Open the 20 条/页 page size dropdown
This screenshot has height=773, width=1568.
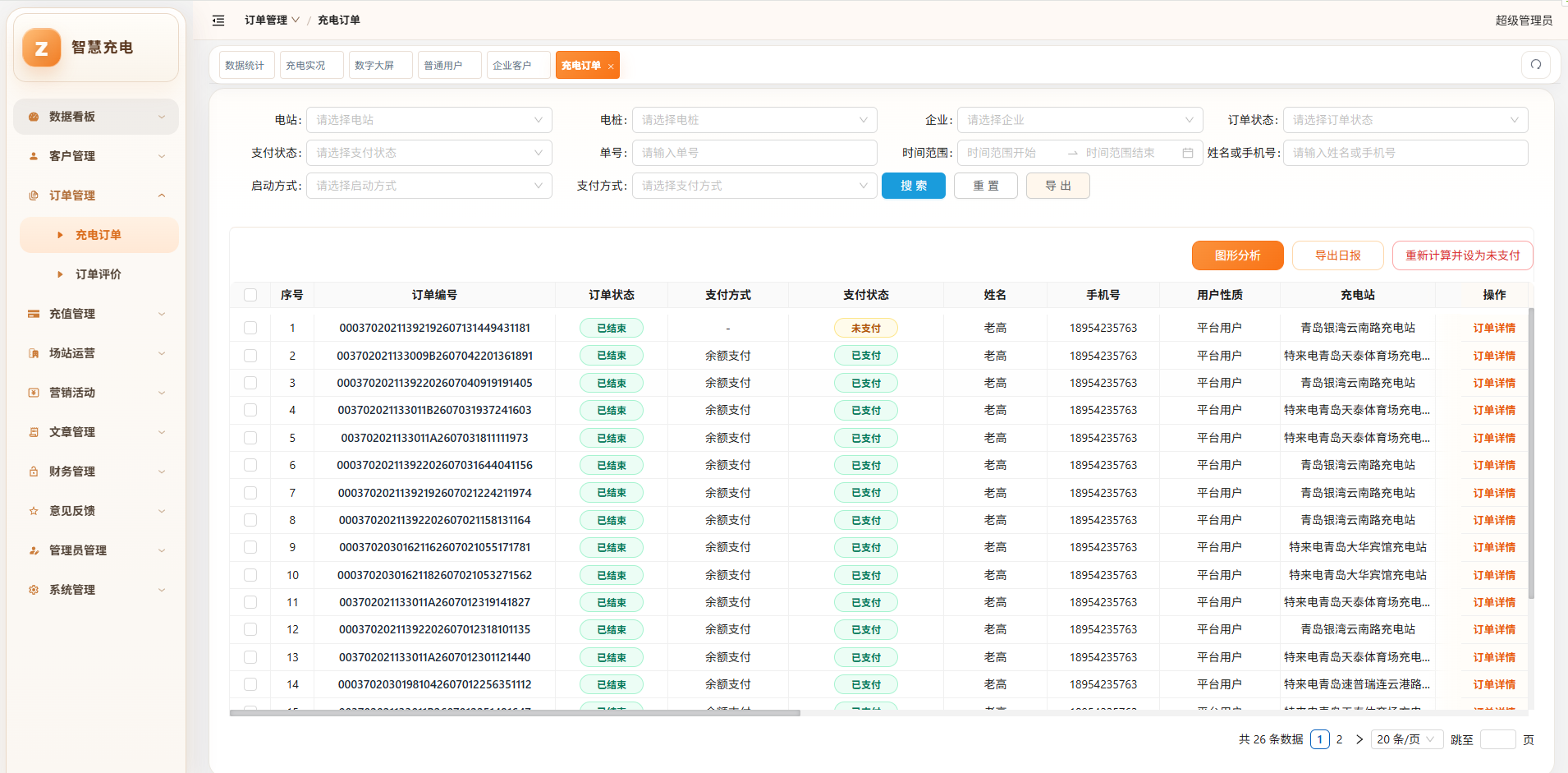click(x=1406, y=739)
